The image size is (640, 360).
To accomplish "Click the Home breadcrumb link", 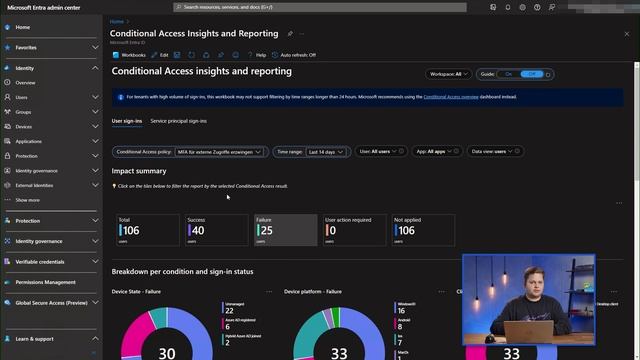I will [x=116, y=22].
